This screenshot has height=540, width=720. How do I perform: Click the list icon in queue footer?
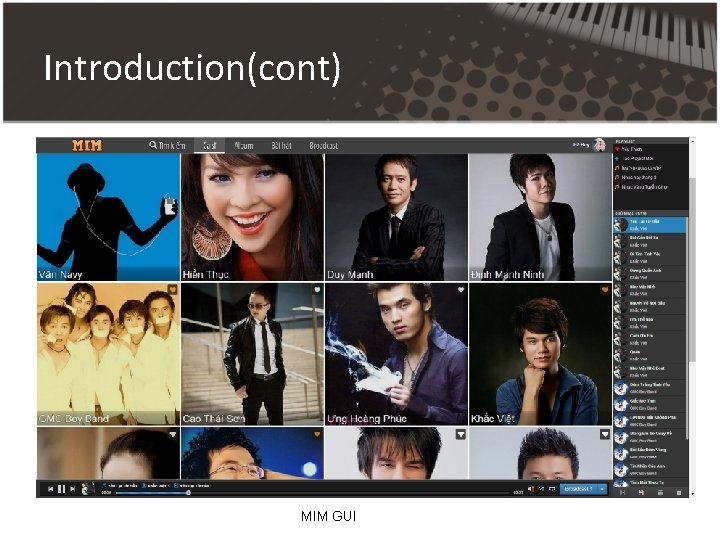click(660, 493)
